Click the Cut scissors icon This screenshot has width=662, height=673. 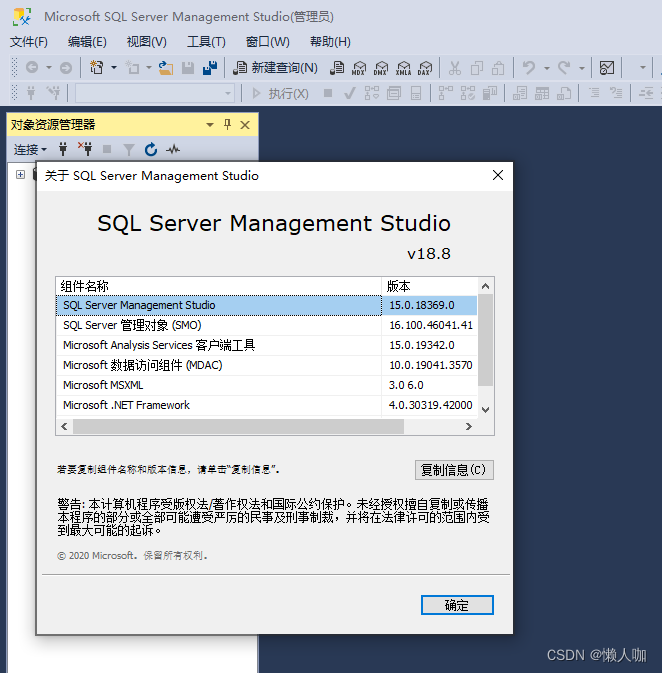455,68
